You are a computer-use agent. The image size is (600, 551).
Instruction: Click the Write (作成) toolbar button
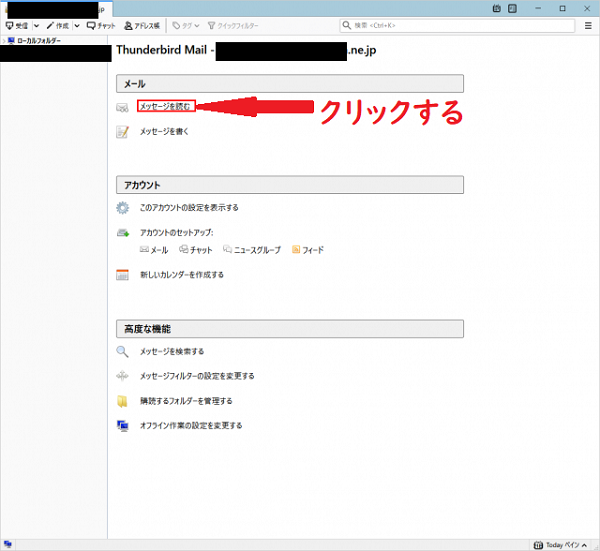click(58, 26)
